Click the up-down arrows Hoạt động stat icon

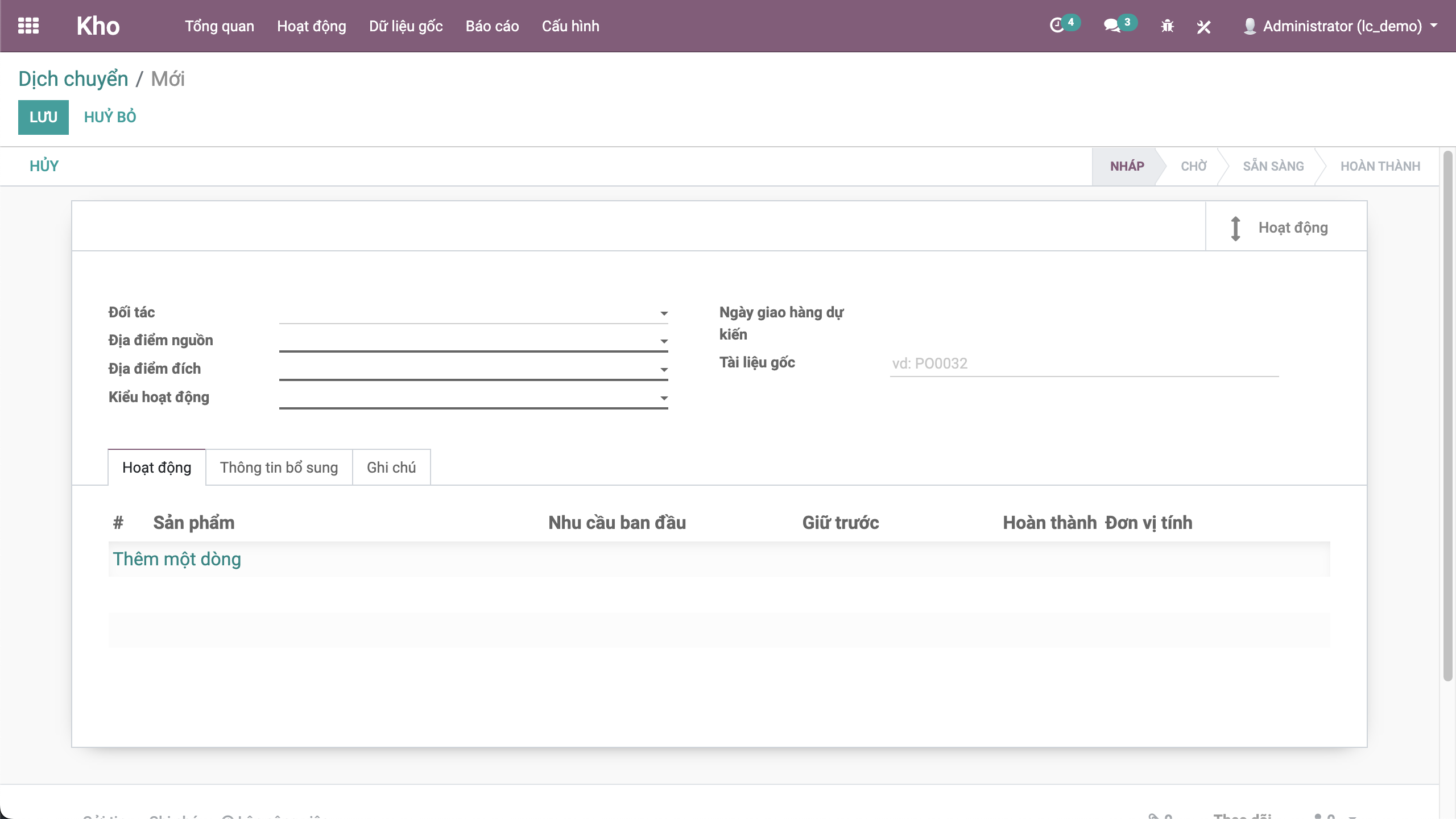tap(1235, 228)
